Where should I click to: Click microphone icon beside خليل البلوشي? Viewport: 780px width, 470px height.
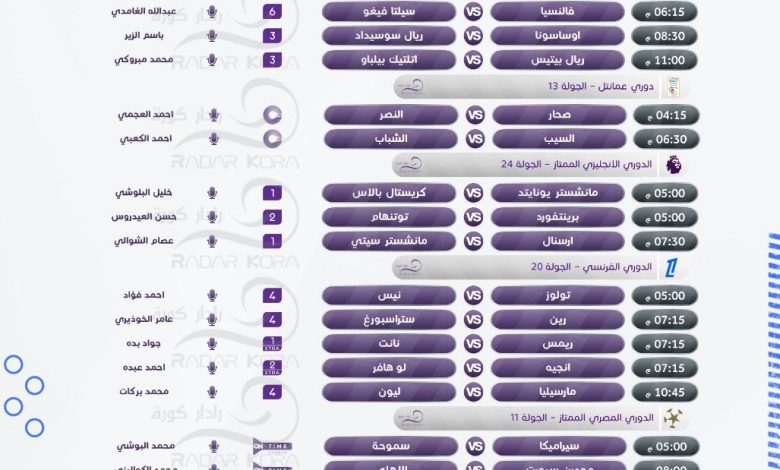(x=212, y=193)
